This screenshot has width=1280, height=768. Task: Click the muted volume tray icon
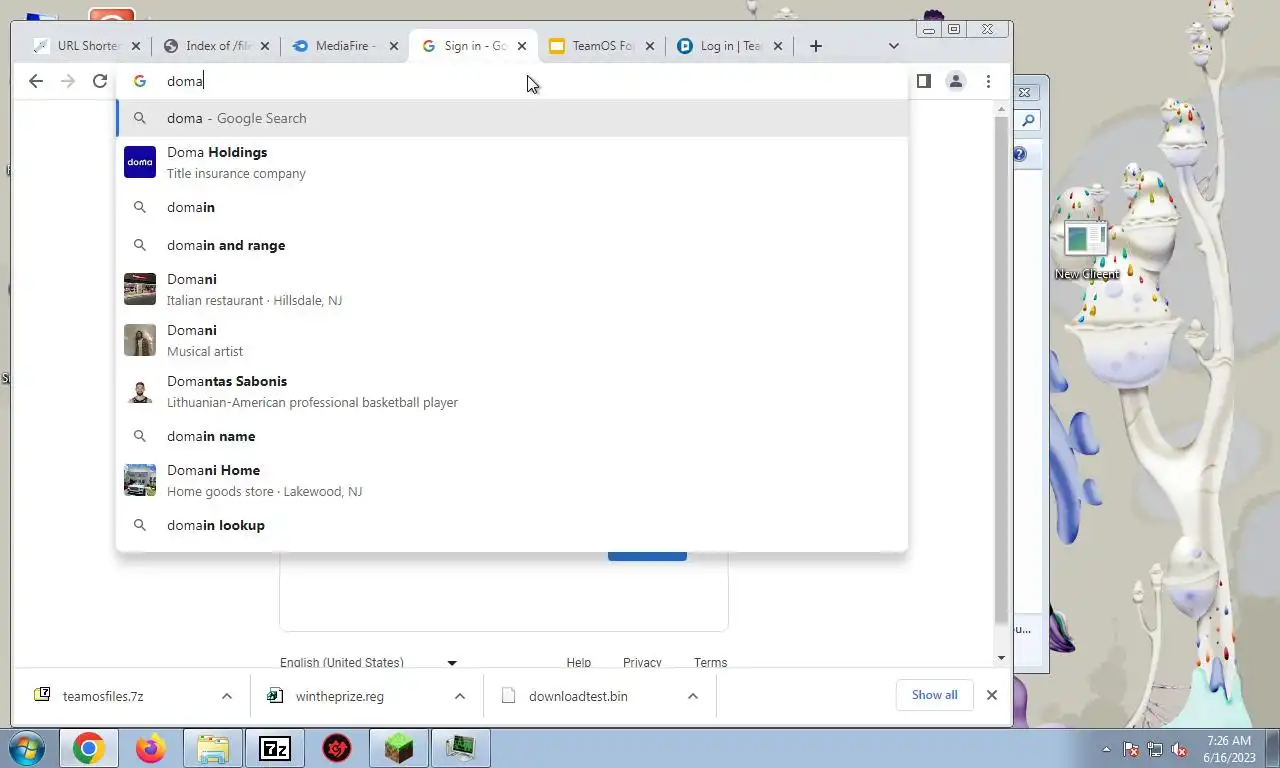pyautogui.click(x=1179, y=749)
